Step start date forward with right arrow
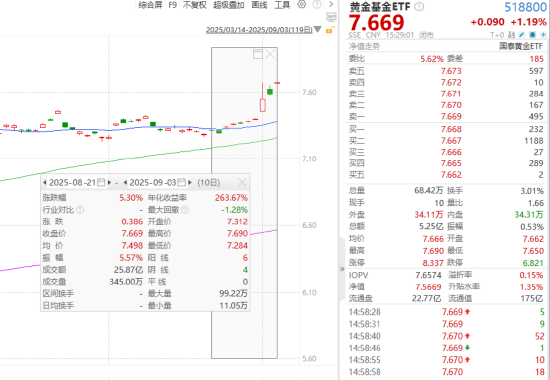The height and width of the screenshot is (380, 550). click(x=109, y=182)
